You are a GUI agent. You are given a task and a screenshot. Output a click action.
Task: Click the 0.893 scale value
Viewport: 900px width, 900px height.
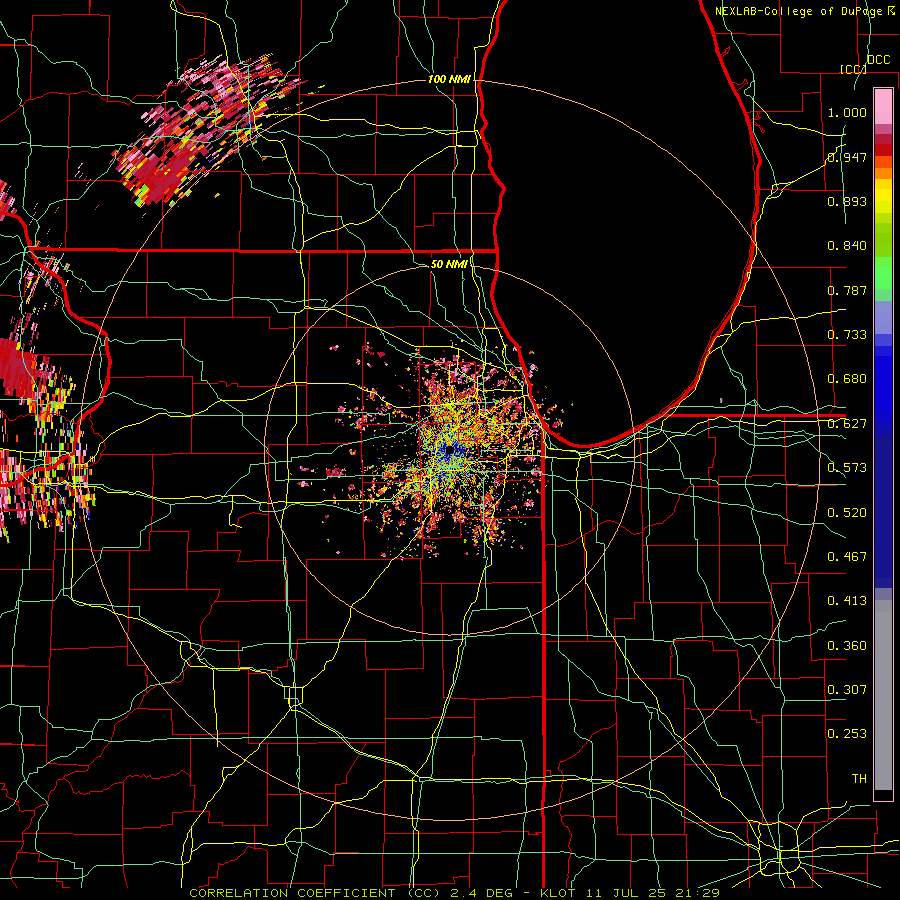click(x=847, y=201)
